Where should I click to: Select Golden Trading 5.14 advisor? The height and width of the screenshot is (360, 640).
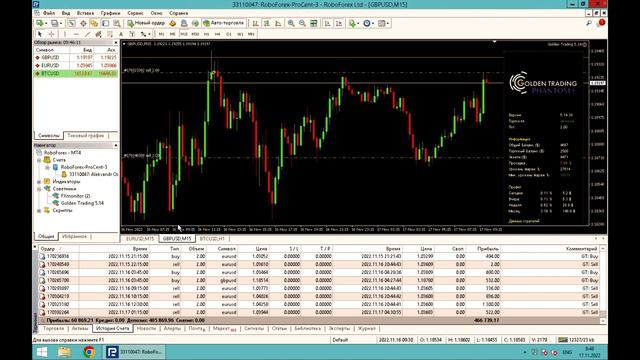(x=82, y=203)
